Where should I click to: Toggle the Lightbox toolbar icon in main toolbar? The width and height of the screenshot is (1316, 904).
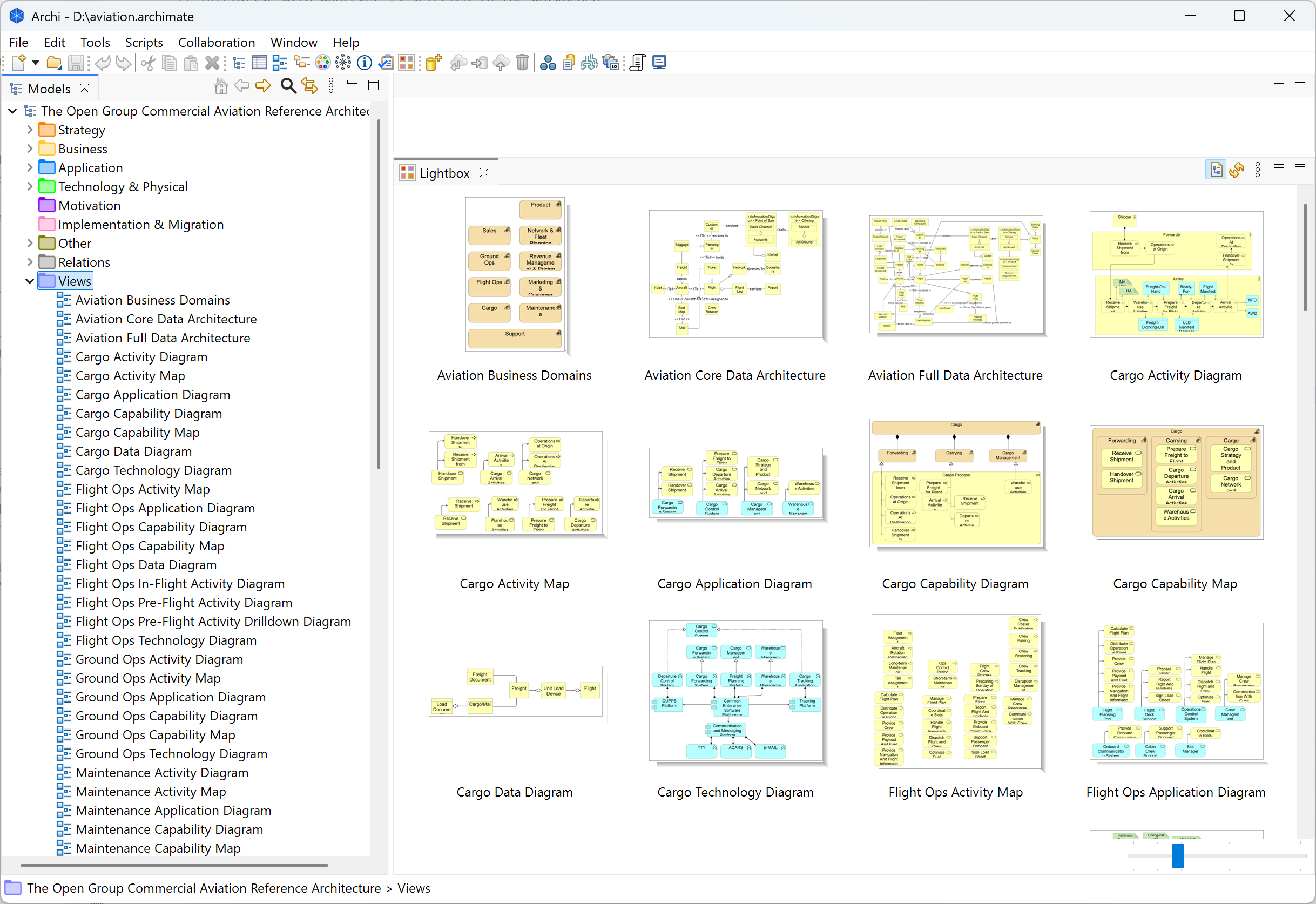pos(407,62)
